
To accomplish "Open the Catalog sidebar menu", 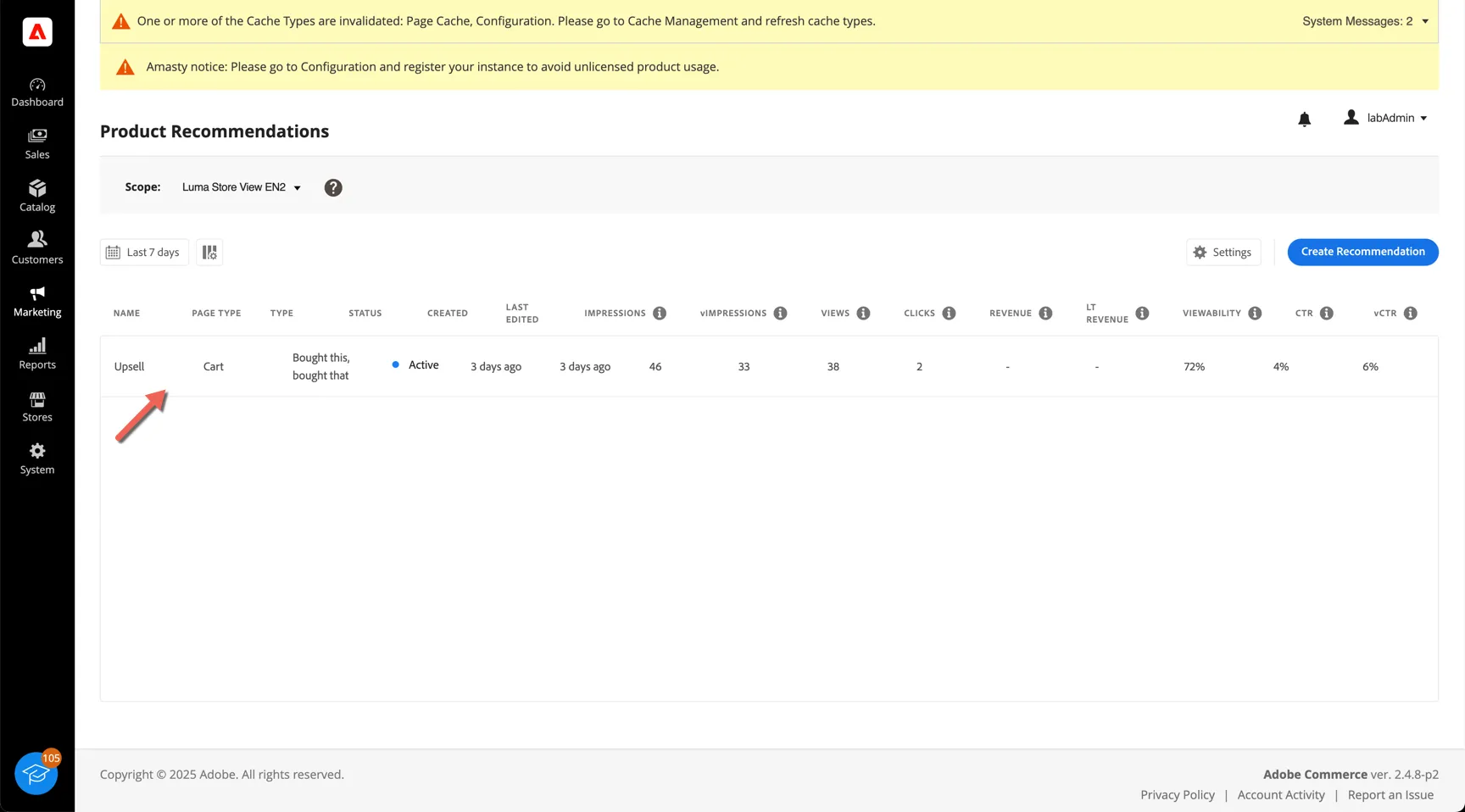I will point(37,197).
